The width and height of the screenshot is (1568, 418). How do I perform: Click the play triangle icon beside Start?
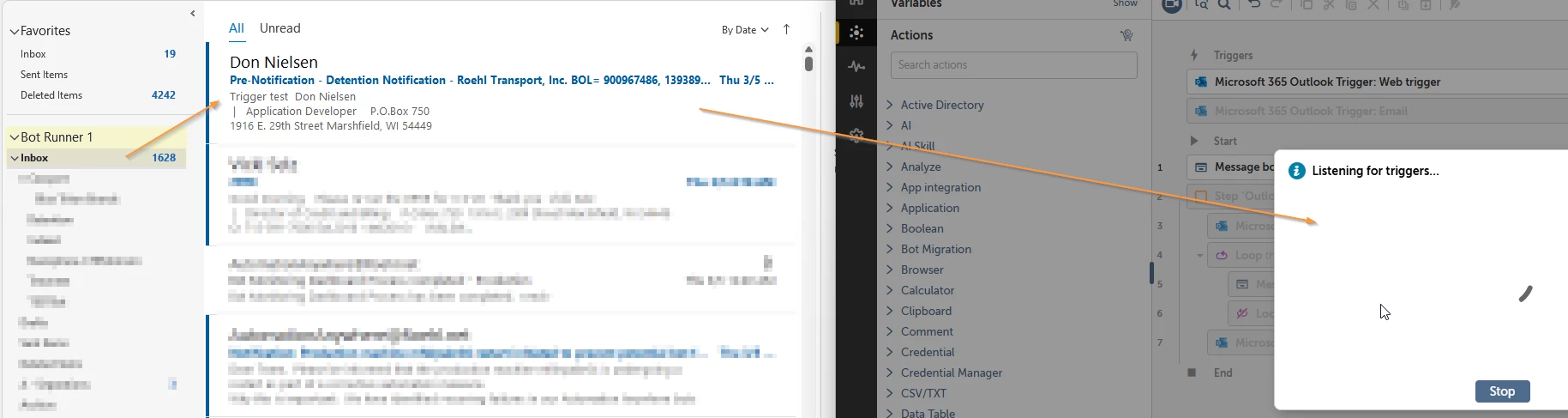tap(1193, 141)
